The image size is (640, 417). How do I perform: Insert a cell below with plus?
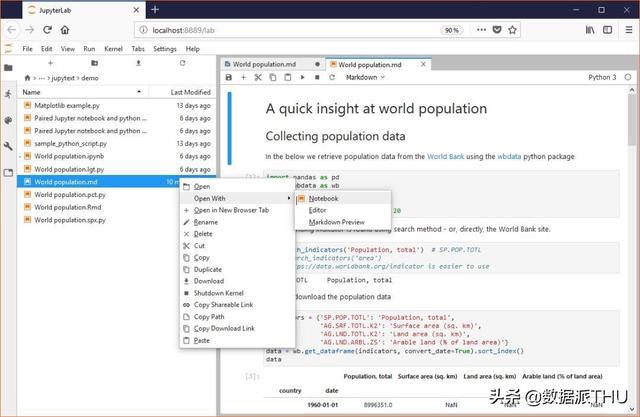pos(243,77)
